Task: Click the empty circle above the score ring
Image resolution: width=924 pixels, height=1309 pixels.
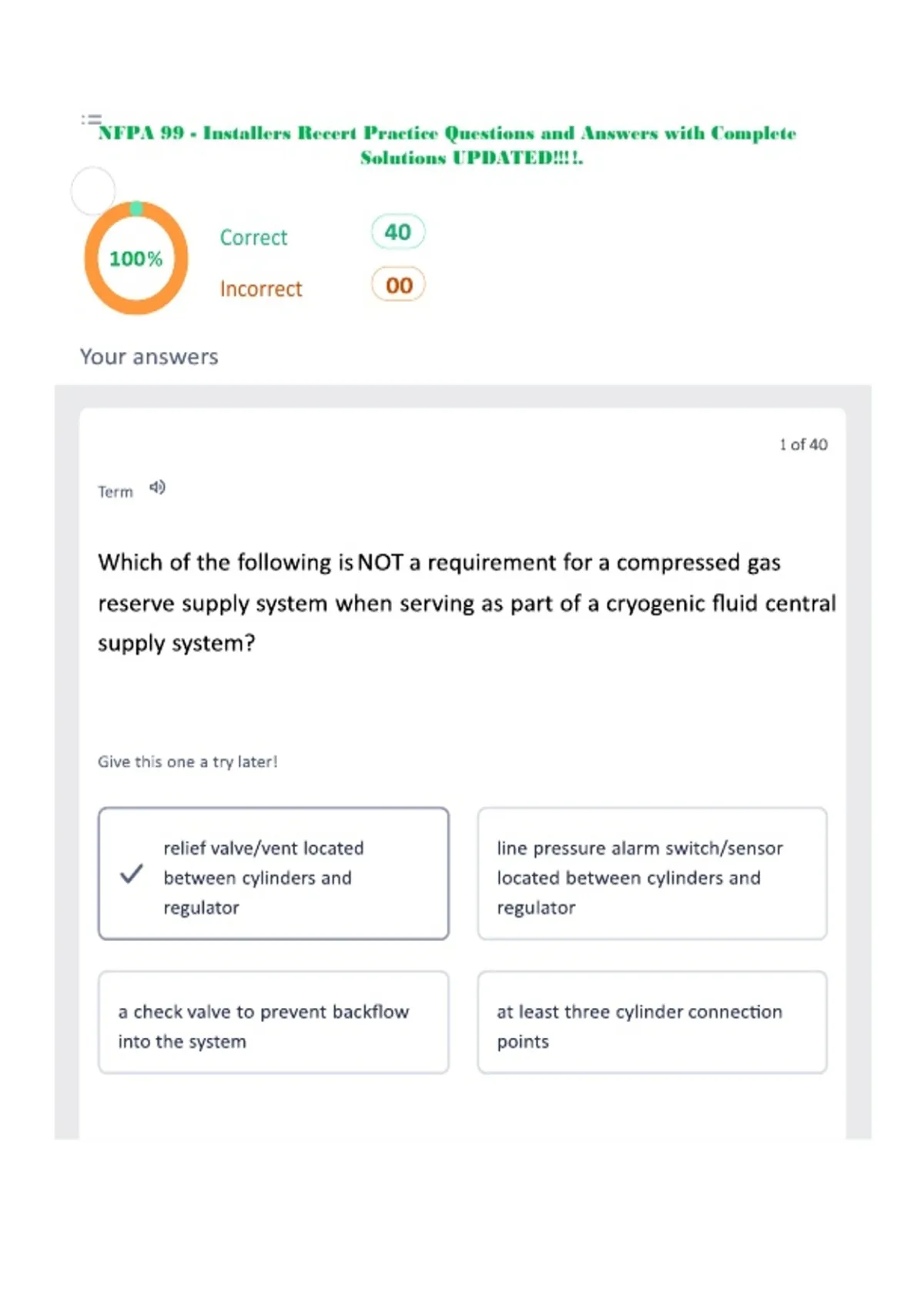Action: tap(93, 190)
